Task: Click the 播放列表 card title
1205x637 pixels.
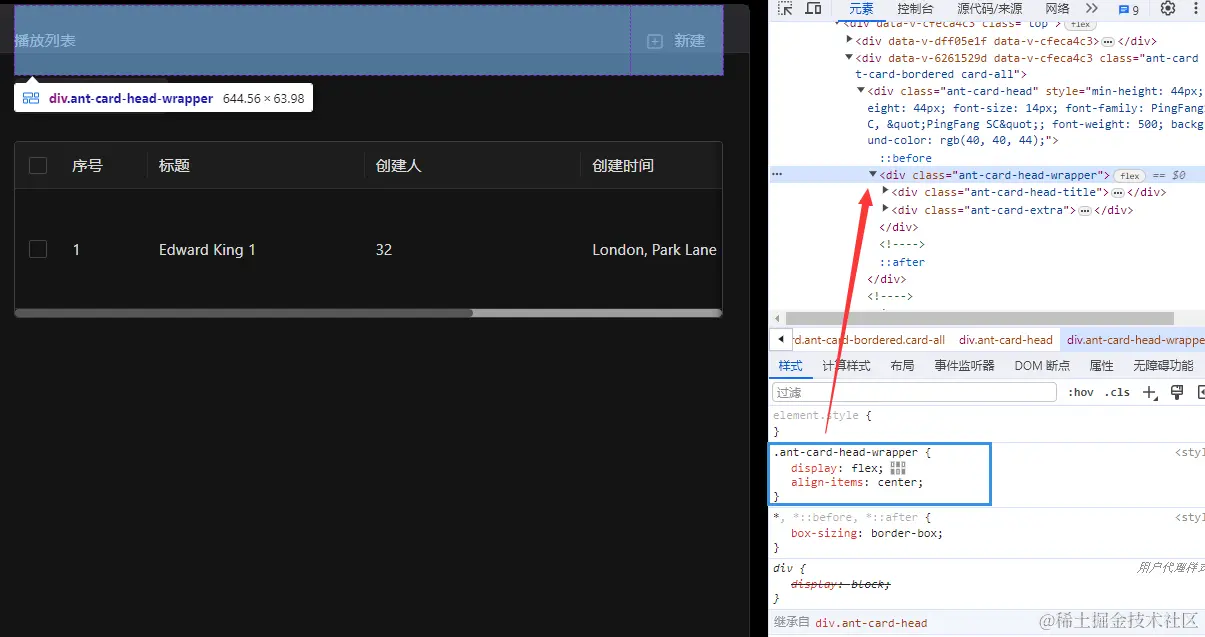Action: [x=45, y=41]
